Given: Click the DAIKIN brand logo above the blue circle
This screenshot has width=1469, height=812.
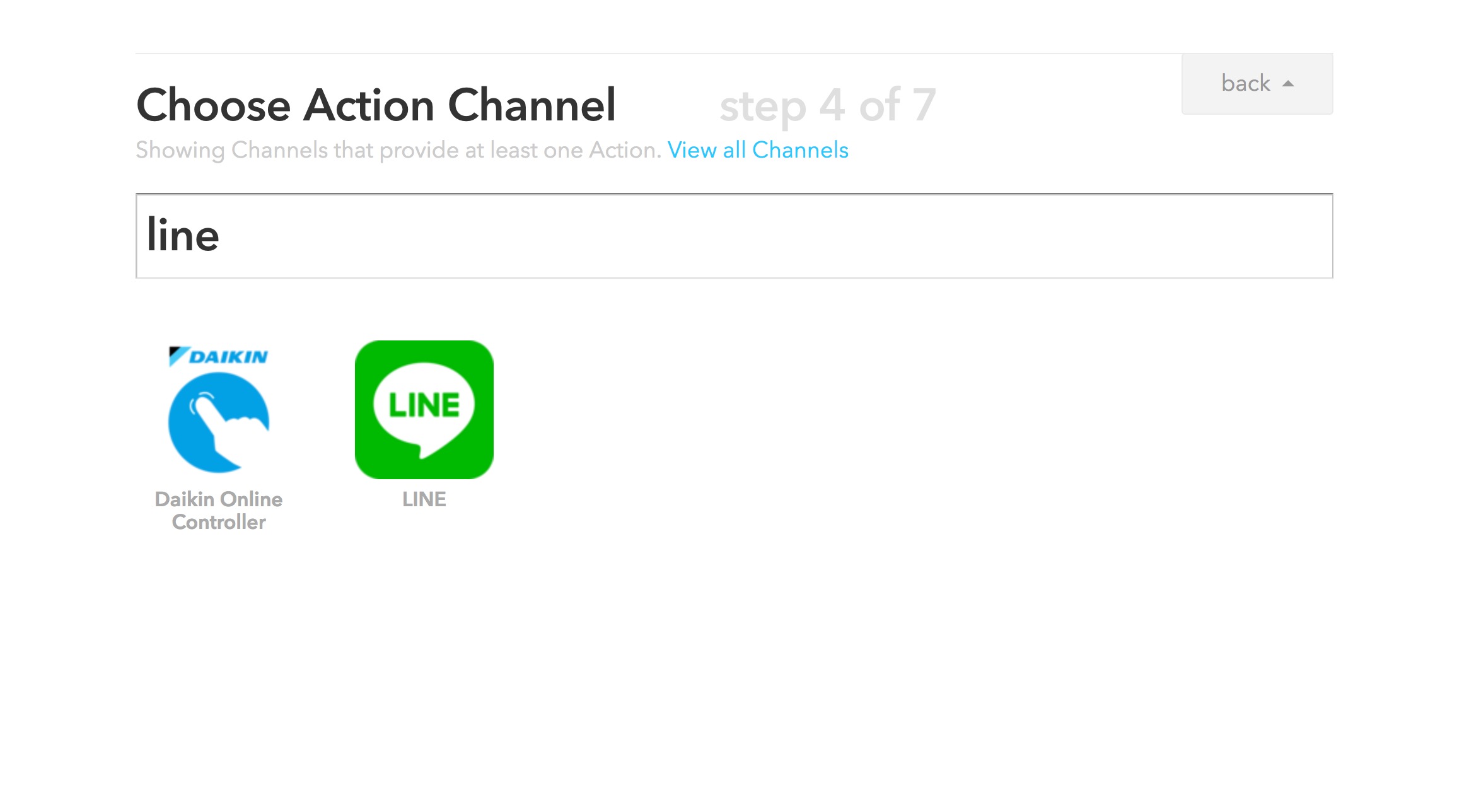Looking at the screenshot, I should point(219,356).
